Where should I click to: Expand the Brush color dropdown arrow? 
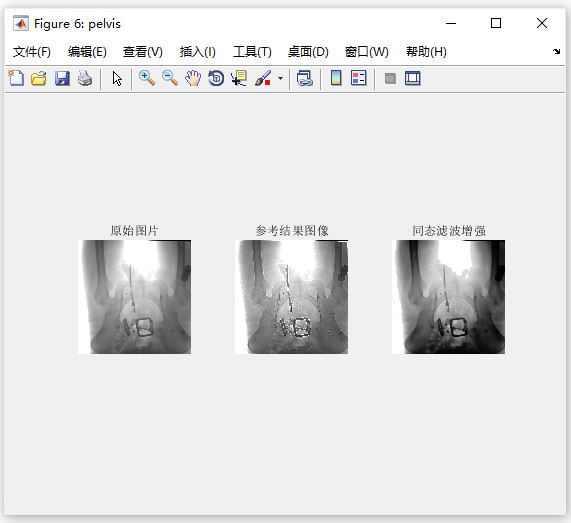click(x=280, y=78)
